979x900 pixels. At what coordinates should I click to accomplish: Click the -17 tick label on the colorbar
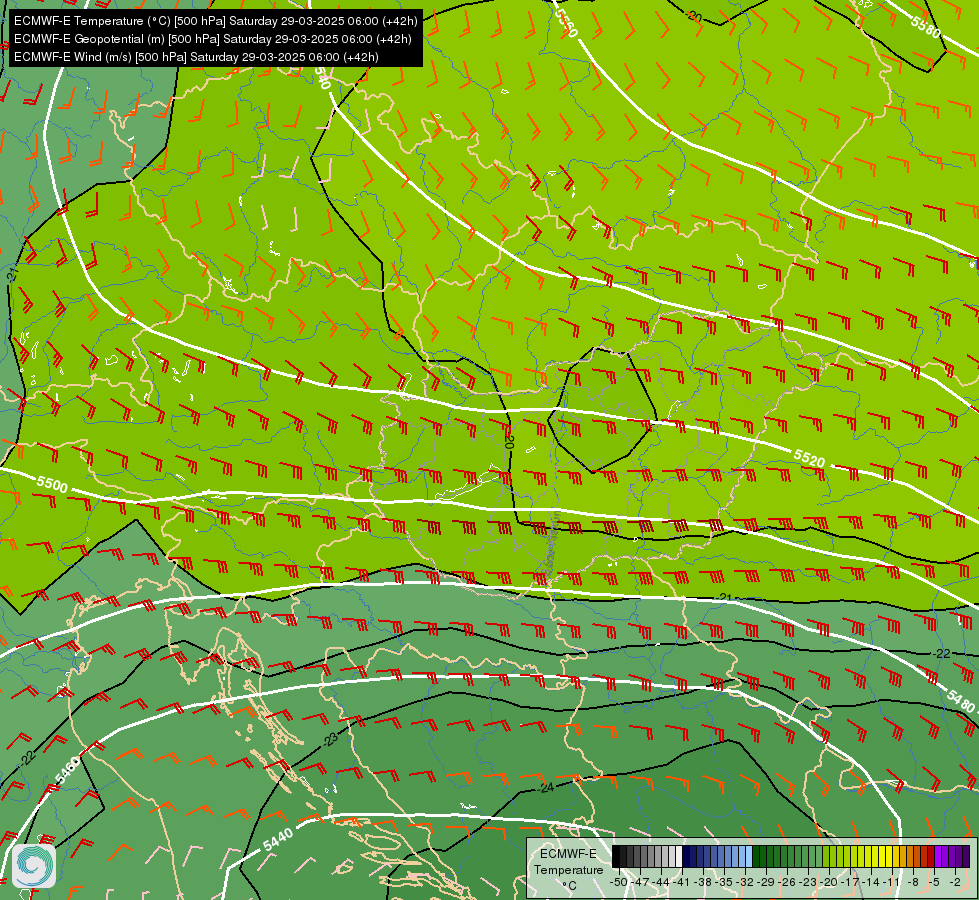tap(851, 882)
